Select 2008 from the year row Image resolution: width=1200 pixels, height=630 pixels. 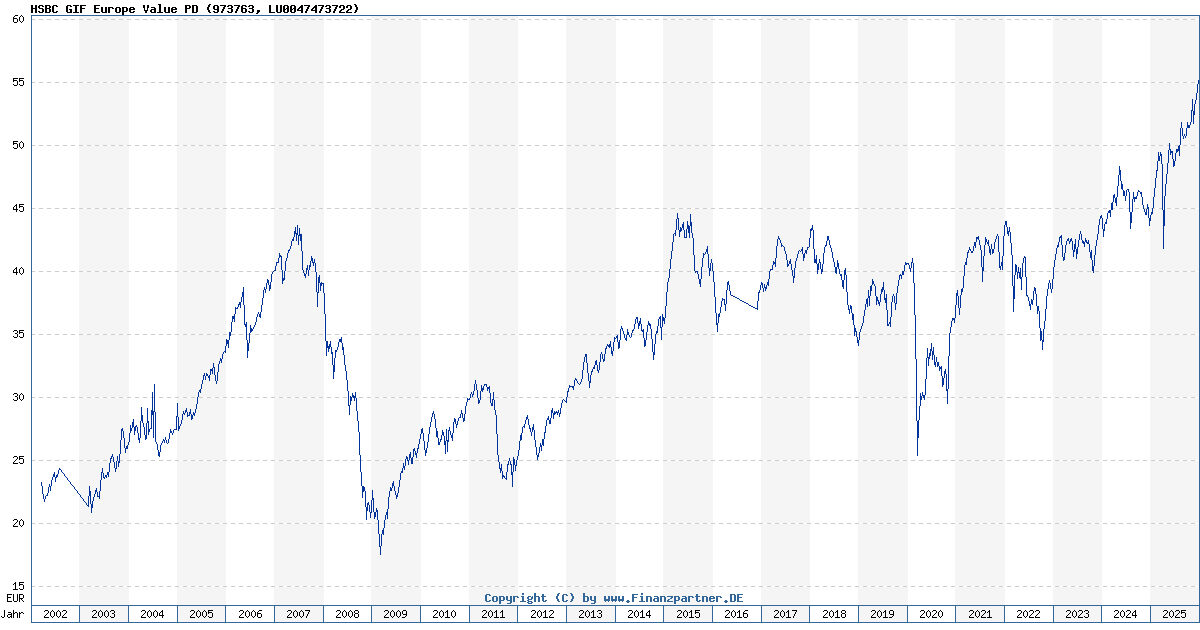coord(348,615)
